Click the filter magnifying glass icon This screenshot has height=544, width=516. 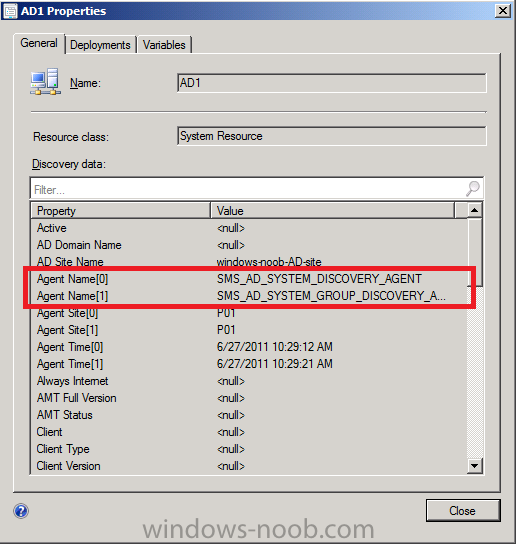473,189
